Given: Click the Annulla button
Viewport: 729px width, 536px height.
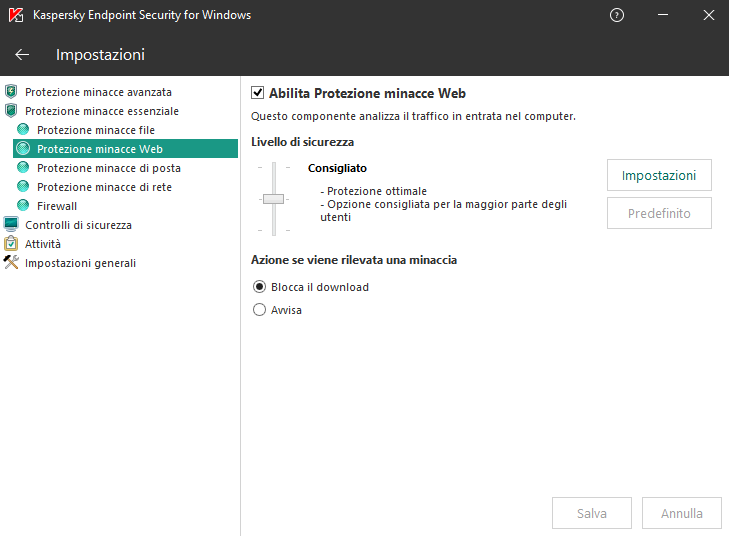Looking at the screenshot, I should [682, 513].
